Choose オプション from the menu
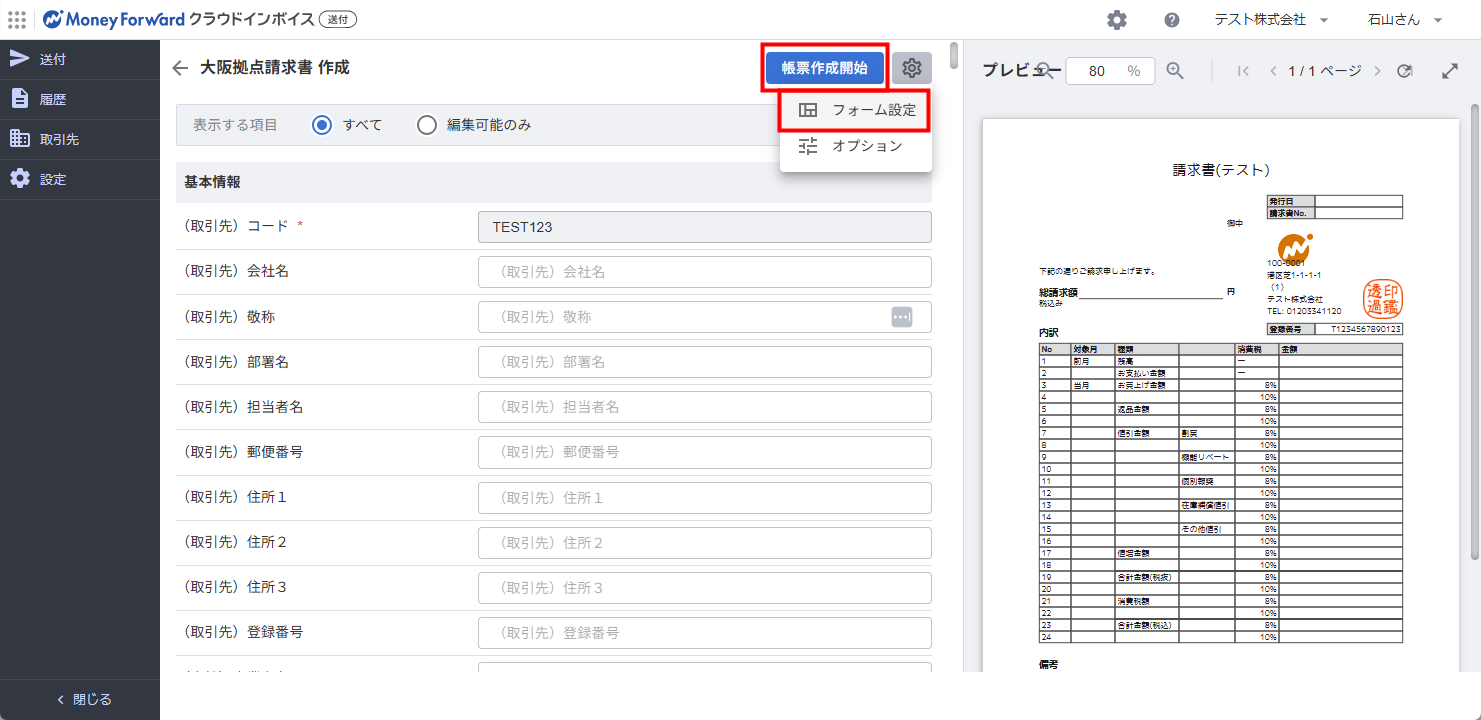 856,146
